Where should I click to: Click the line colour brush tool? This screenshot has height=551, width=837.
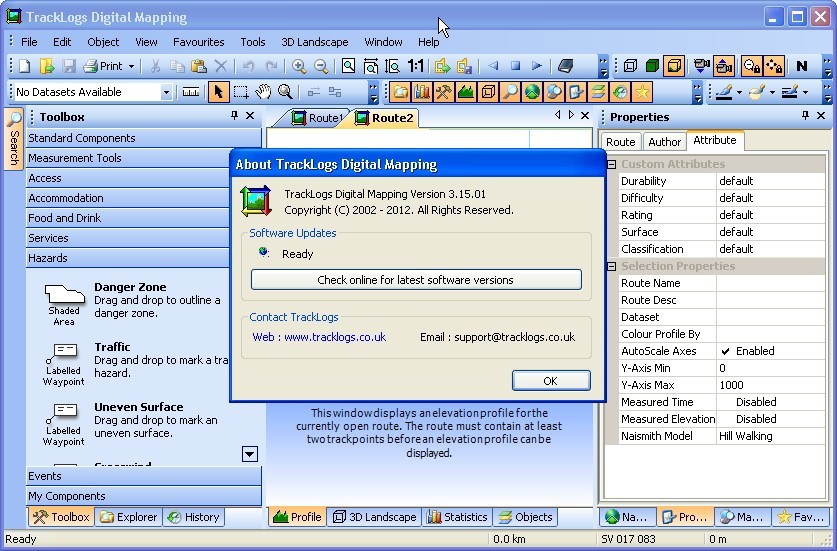(x=724, y=92)
